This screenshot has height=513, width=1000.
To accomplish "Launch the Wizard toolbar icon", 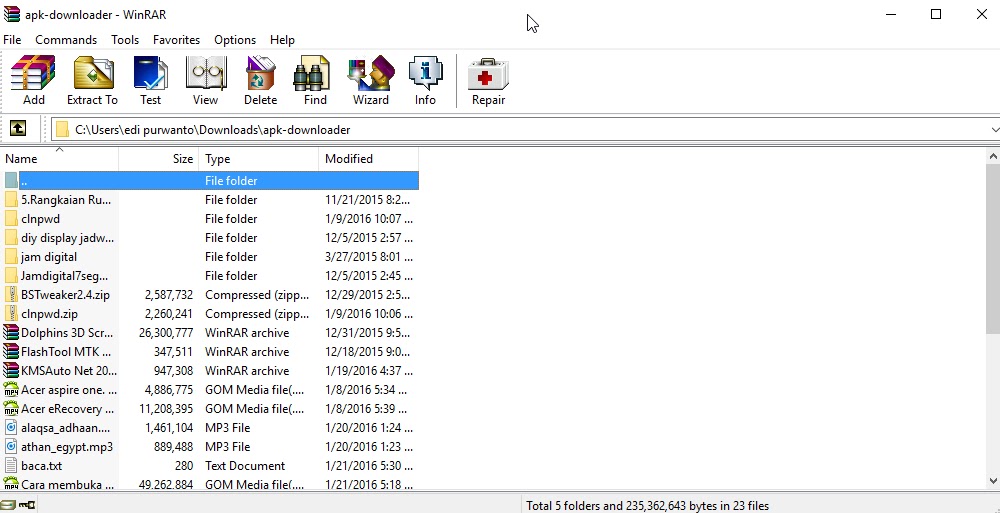I will (371, 80).
